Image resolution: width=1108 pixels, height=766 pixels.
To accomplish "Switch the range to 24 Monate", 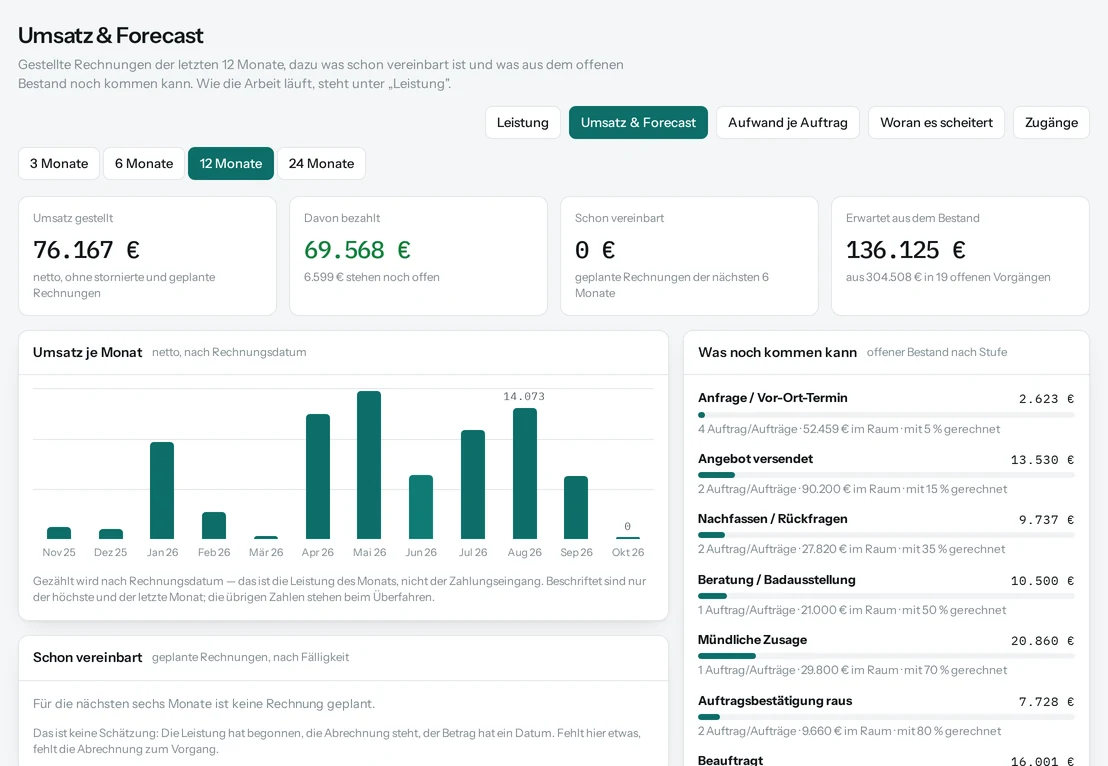I will [322, 163].
